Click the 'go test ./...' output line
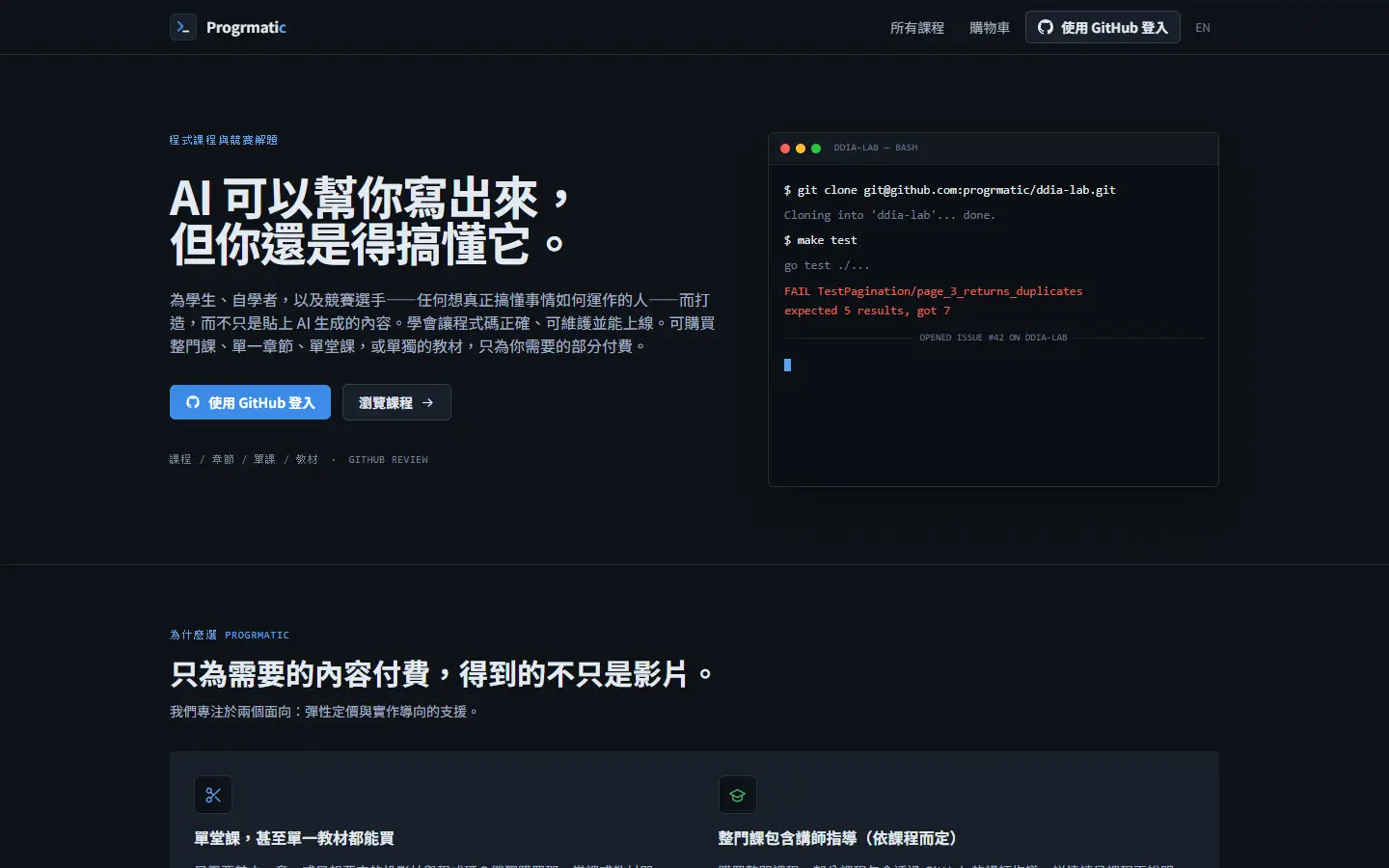Viewport: 1389px width, 868px height. point(827,265)
